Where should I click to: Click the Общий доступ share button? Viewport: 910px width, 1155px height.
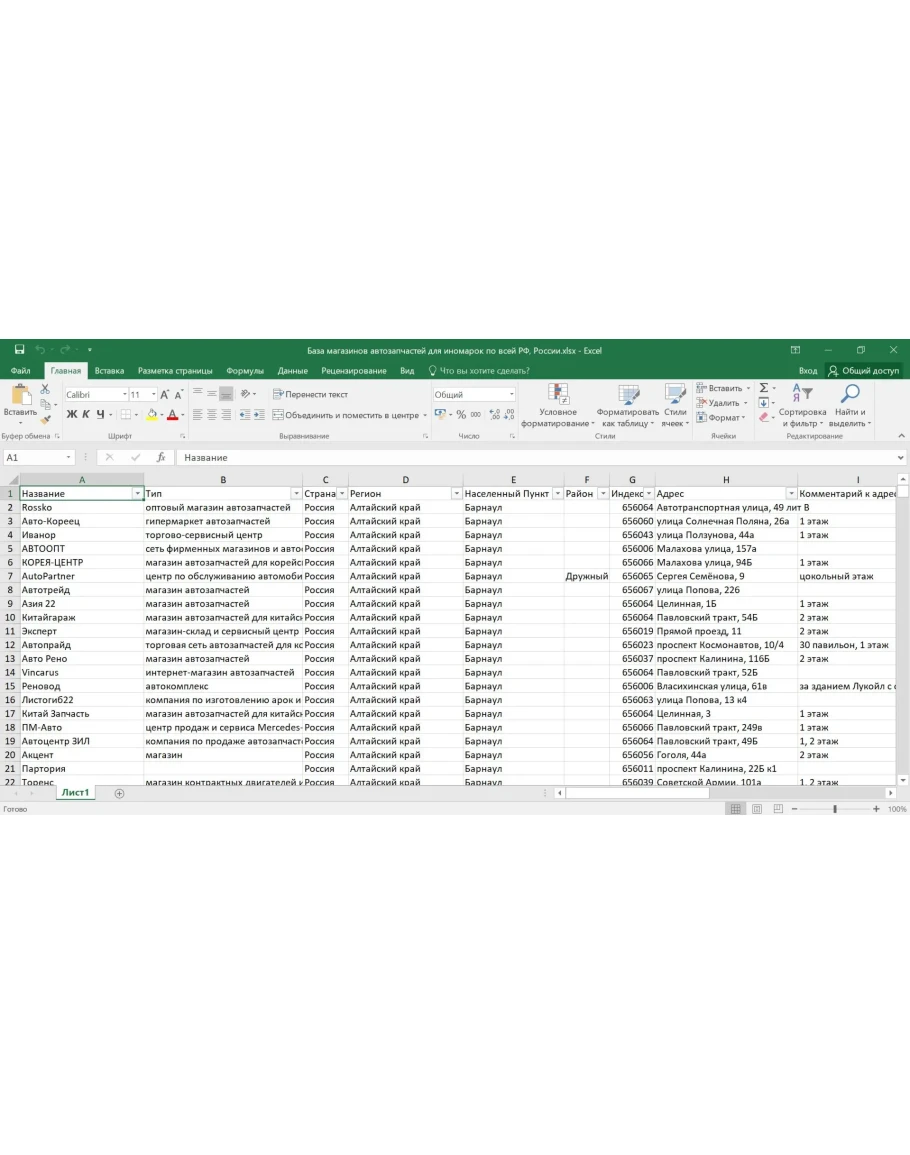[864, 371]
